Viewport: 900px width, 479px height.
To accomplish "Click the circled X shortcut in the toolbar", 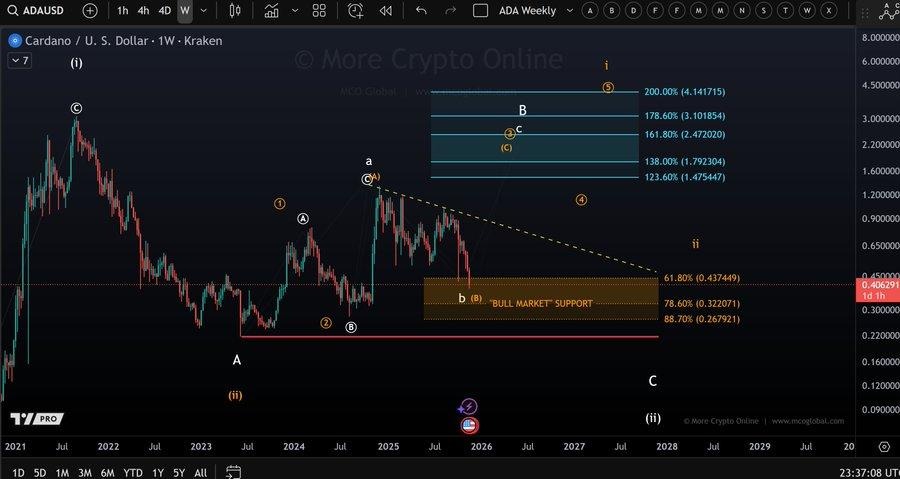I will (x=828, y=10).
